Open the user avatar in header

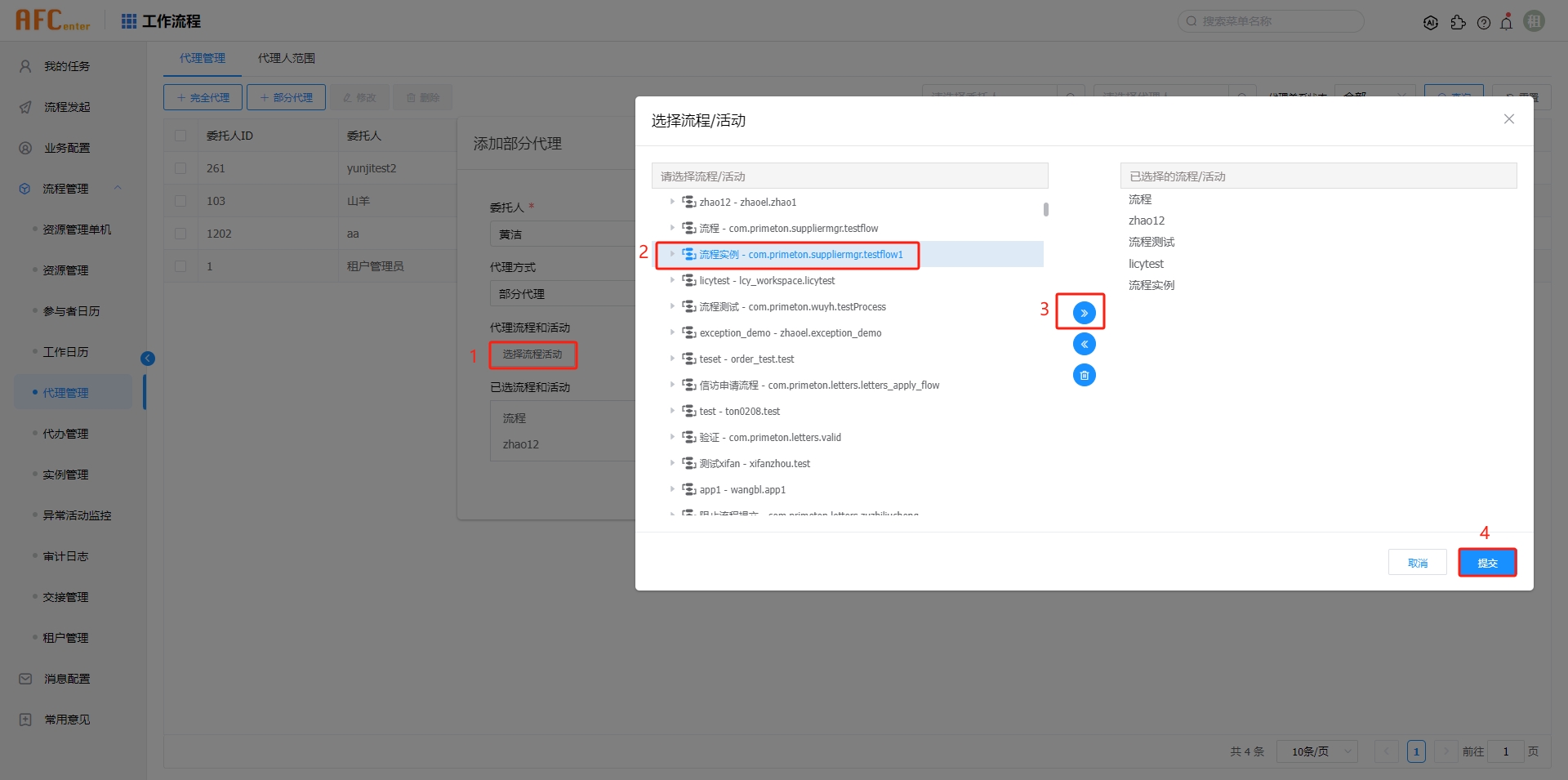(x=1534, y=21)
